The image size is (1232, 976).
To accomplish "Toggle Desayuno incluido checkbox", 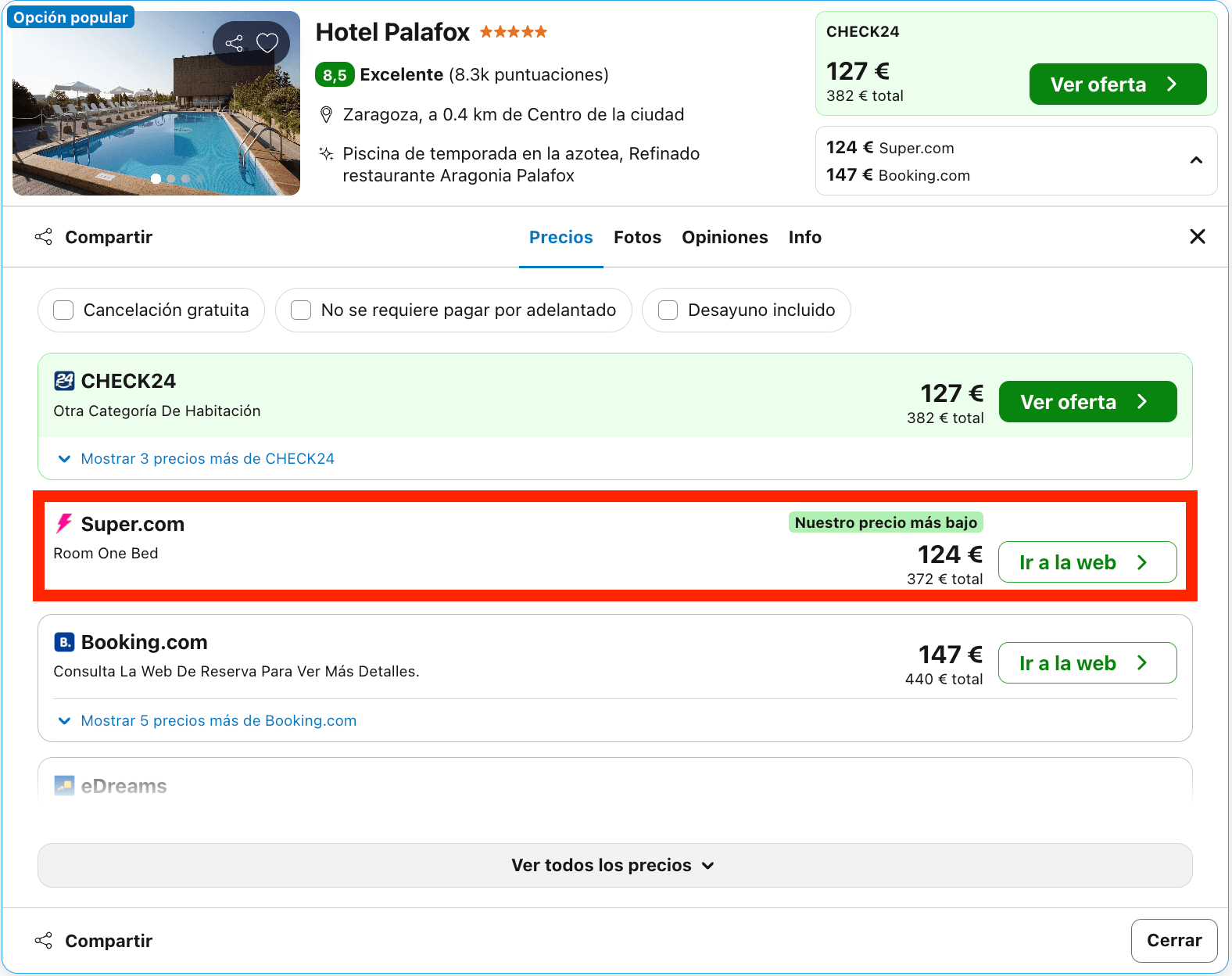I will point(668,310).
